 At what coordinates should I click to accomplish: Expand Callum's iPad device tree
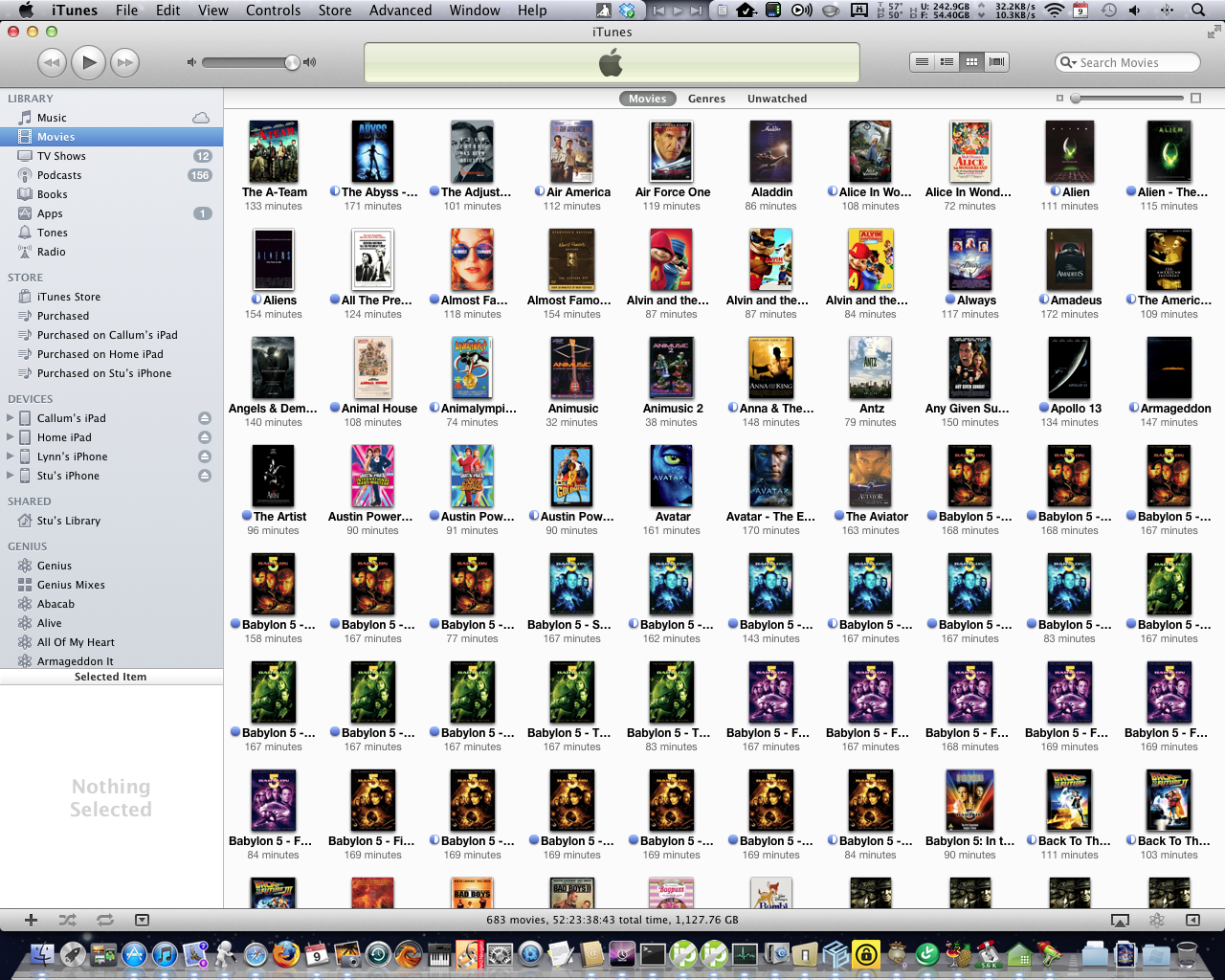point(11,418)
